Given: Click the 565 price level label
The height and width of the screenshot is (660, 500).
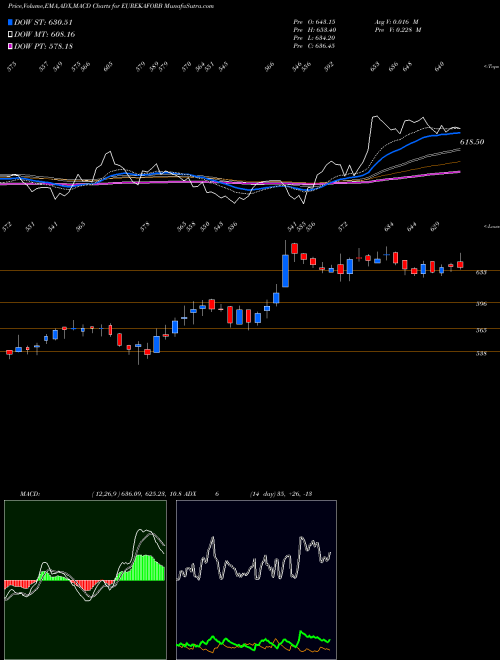Looking at the screenshot, I should point(481,330).
